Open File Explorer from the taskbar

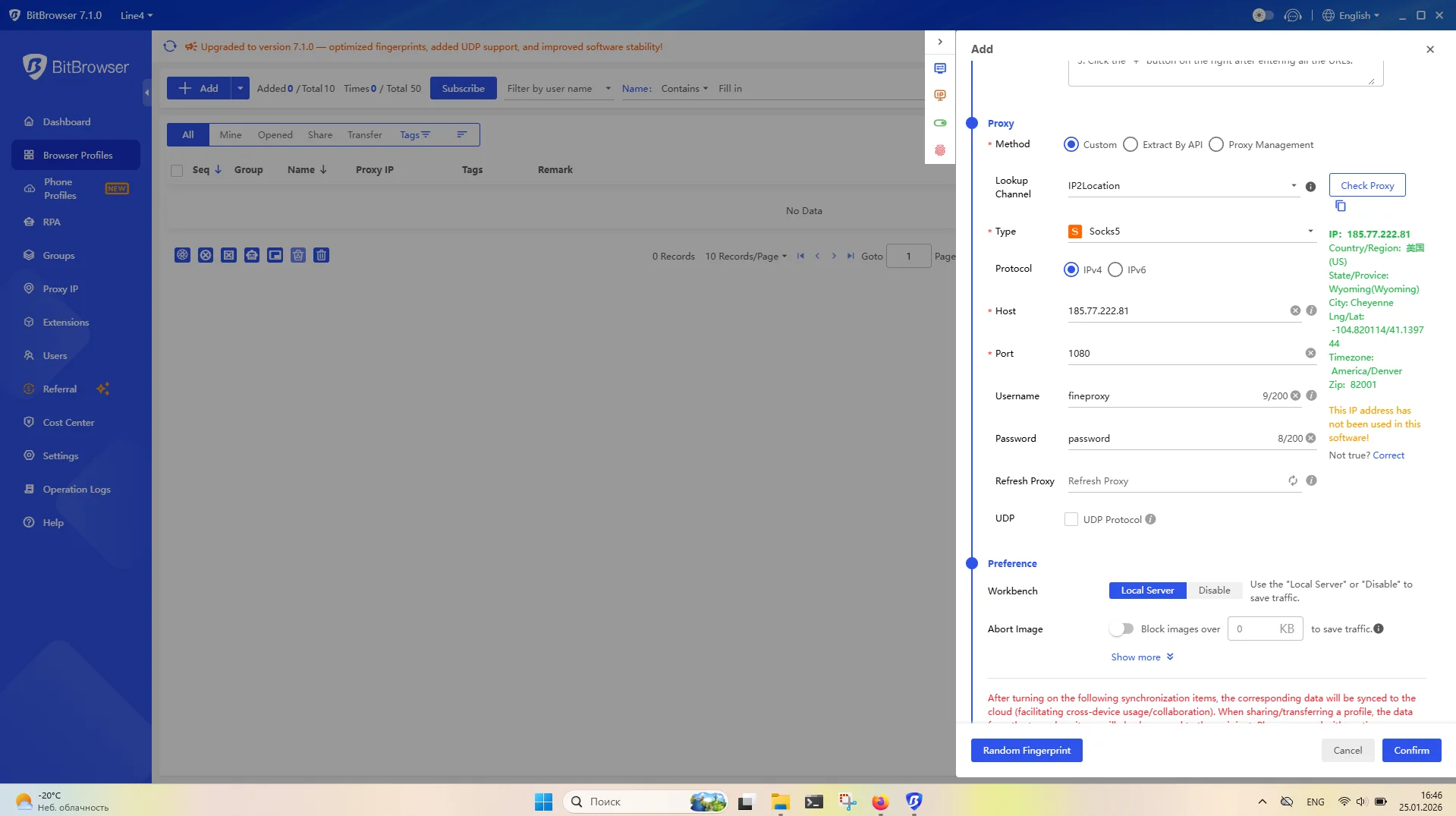pyautogui.click(x=781, y=802)
